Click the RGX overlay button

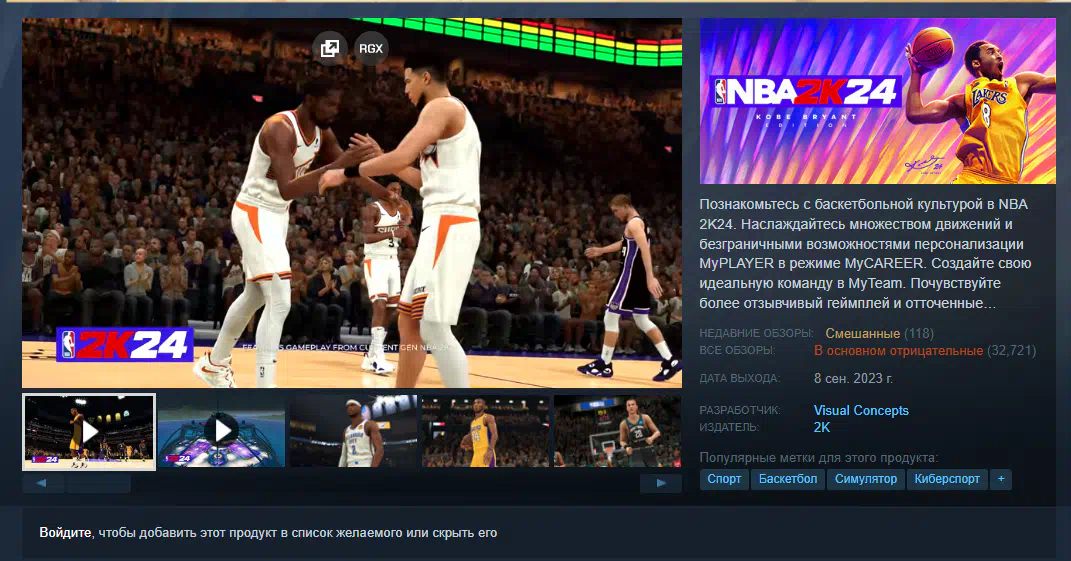point(371,49)
